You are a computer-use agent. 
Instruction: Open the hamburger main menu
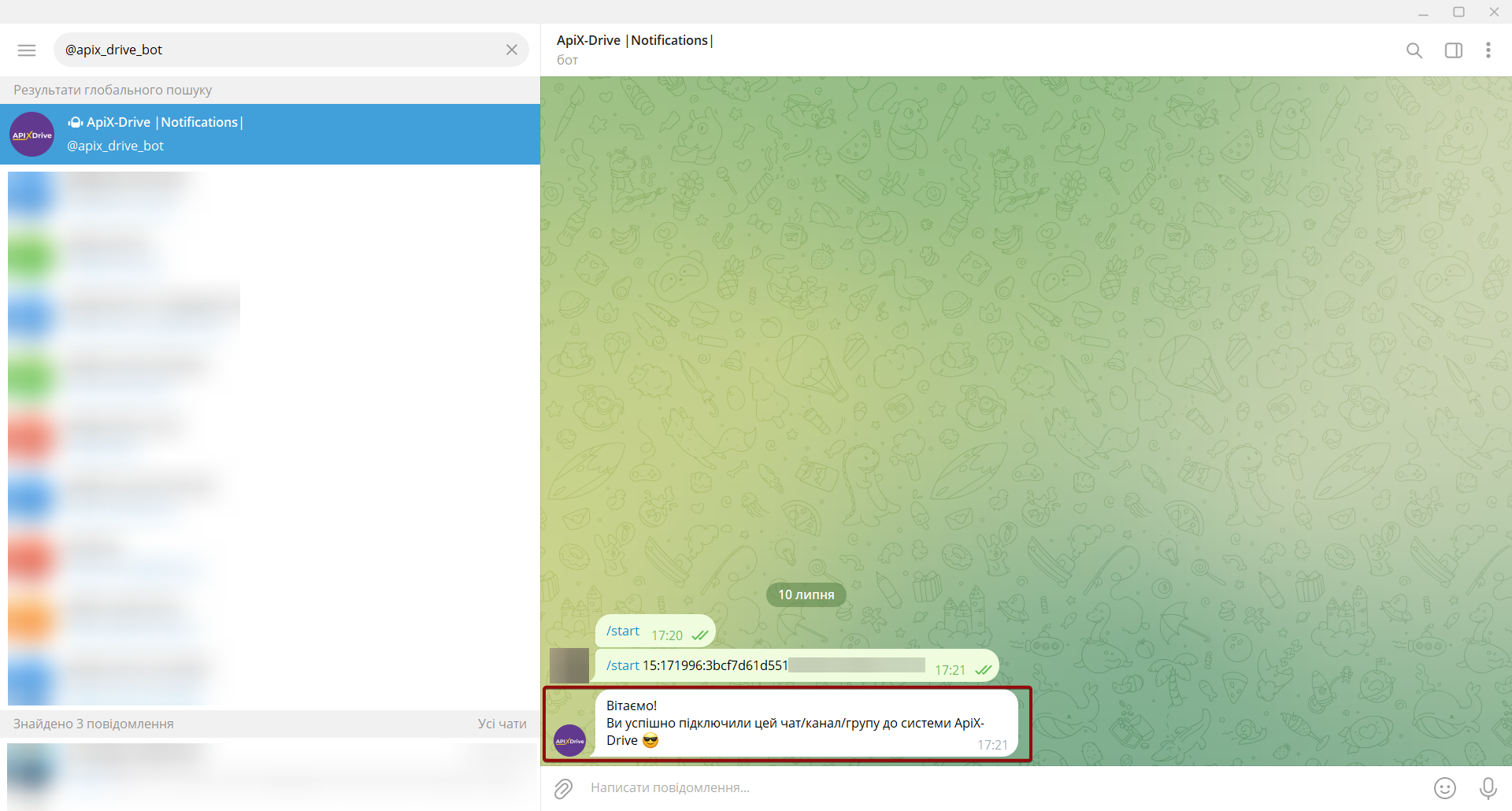tap(27, 50)
